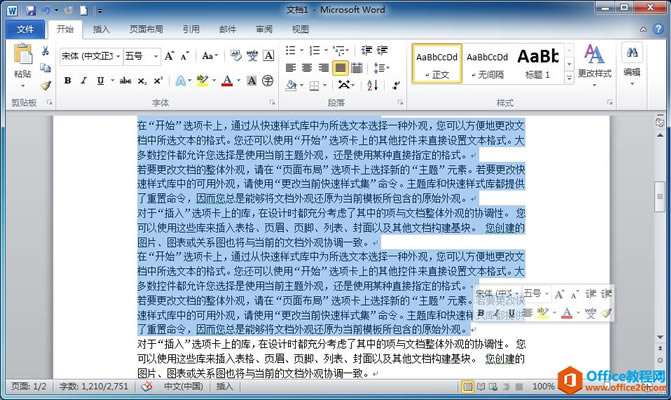Apply the 无间隔 (No Spacing) style
Screen dimensions: 671x400
(487, 63)
